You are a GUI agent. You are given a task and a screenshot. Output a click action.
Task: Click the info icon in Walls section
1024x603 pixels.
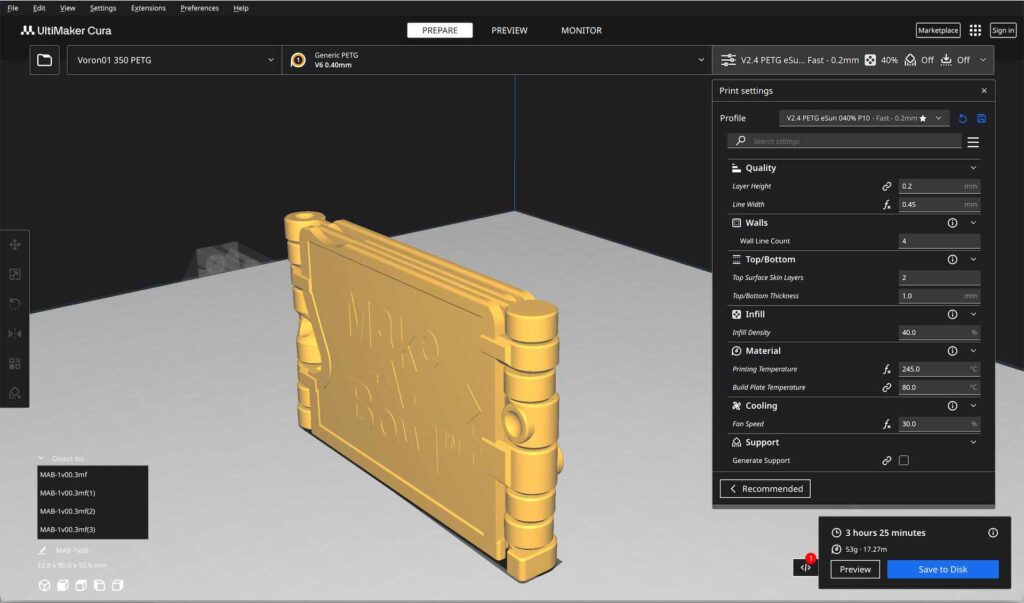953,223
